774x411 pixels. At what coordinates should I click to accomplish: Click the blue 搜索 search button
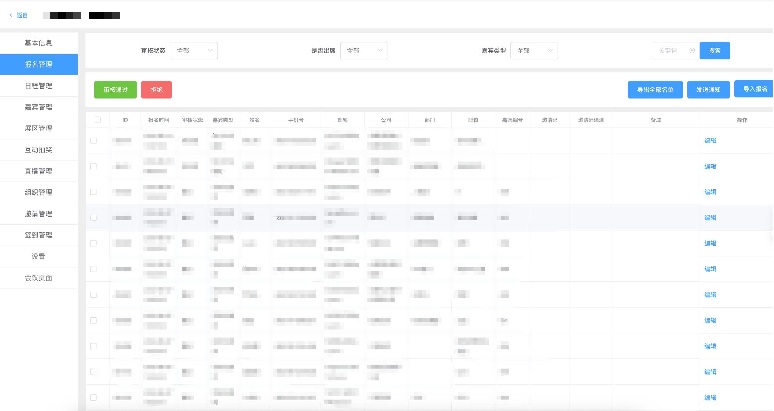tap(714, 49)
